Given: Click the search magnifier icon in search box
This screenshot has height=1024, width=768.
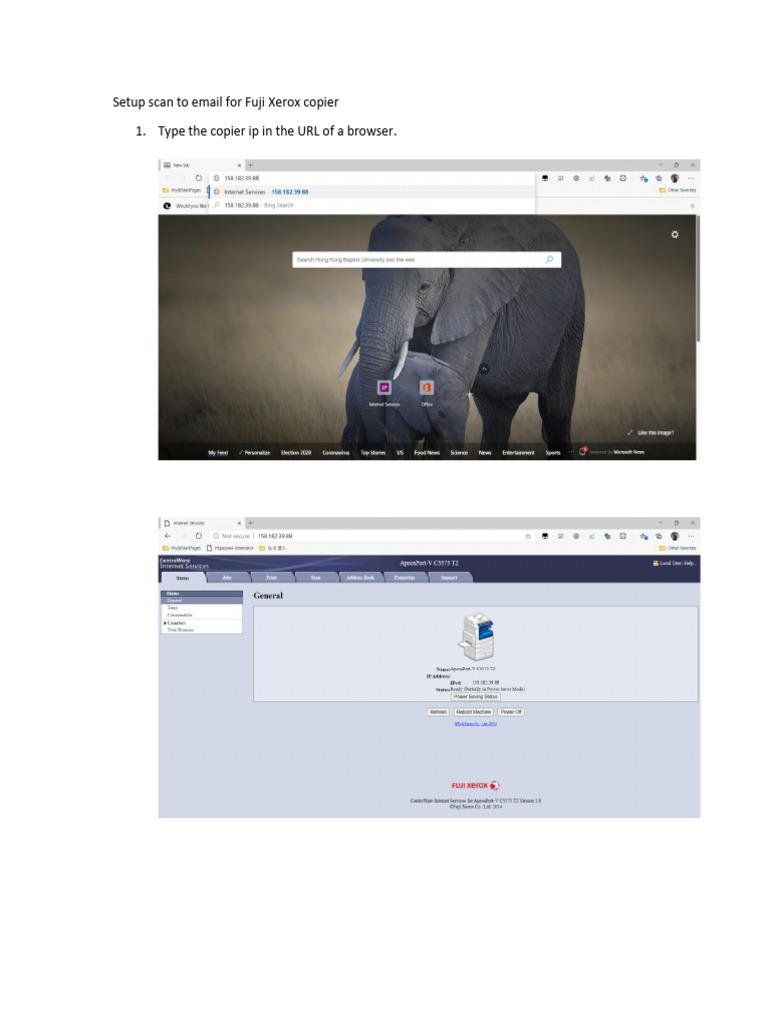Looking at the screenshot, I should [549, 260].
